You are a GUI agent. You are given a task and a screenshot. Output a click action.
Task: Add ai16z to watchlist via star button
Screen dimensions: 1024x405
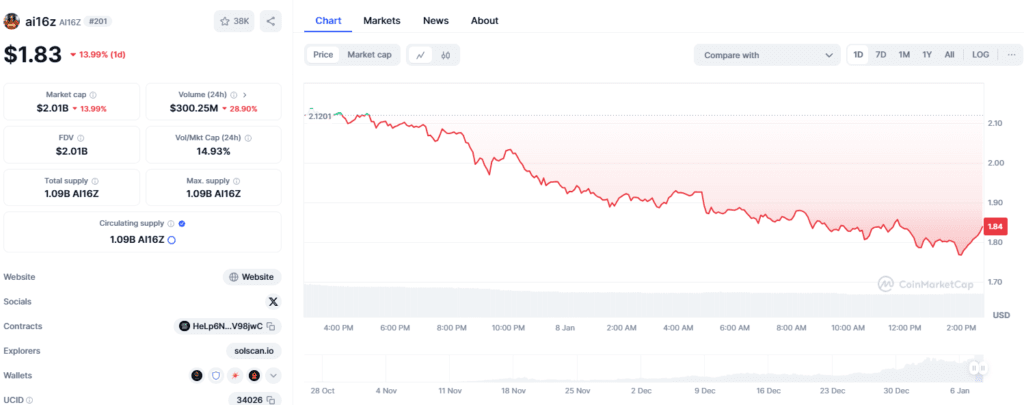point(234,21)
